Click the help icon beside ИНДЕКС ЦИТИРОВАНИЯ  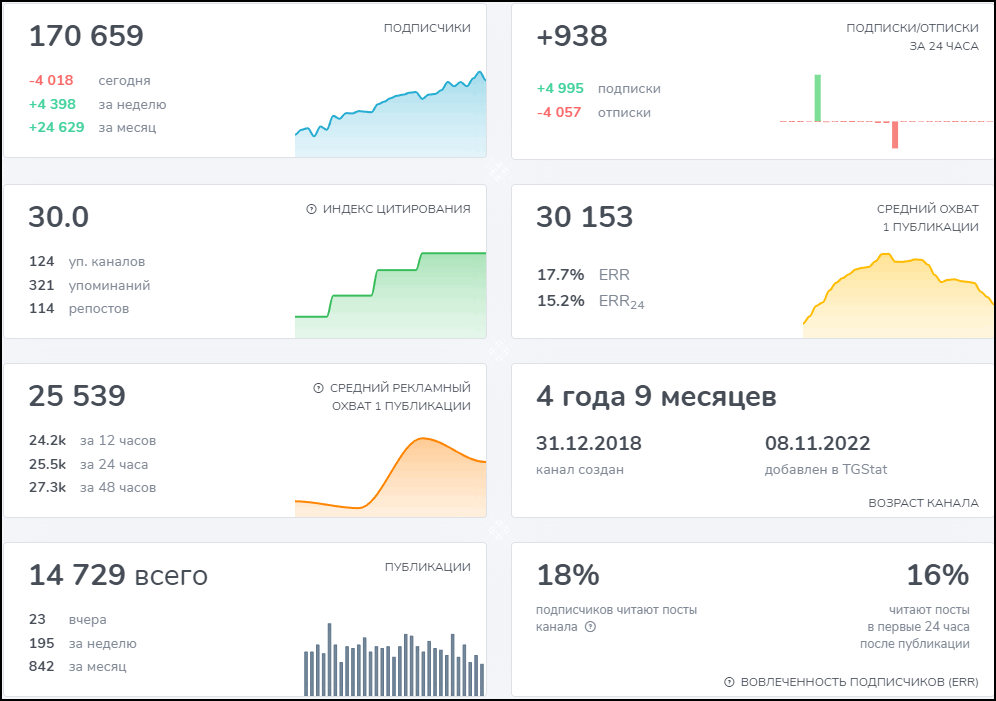(x=311, y=209)
